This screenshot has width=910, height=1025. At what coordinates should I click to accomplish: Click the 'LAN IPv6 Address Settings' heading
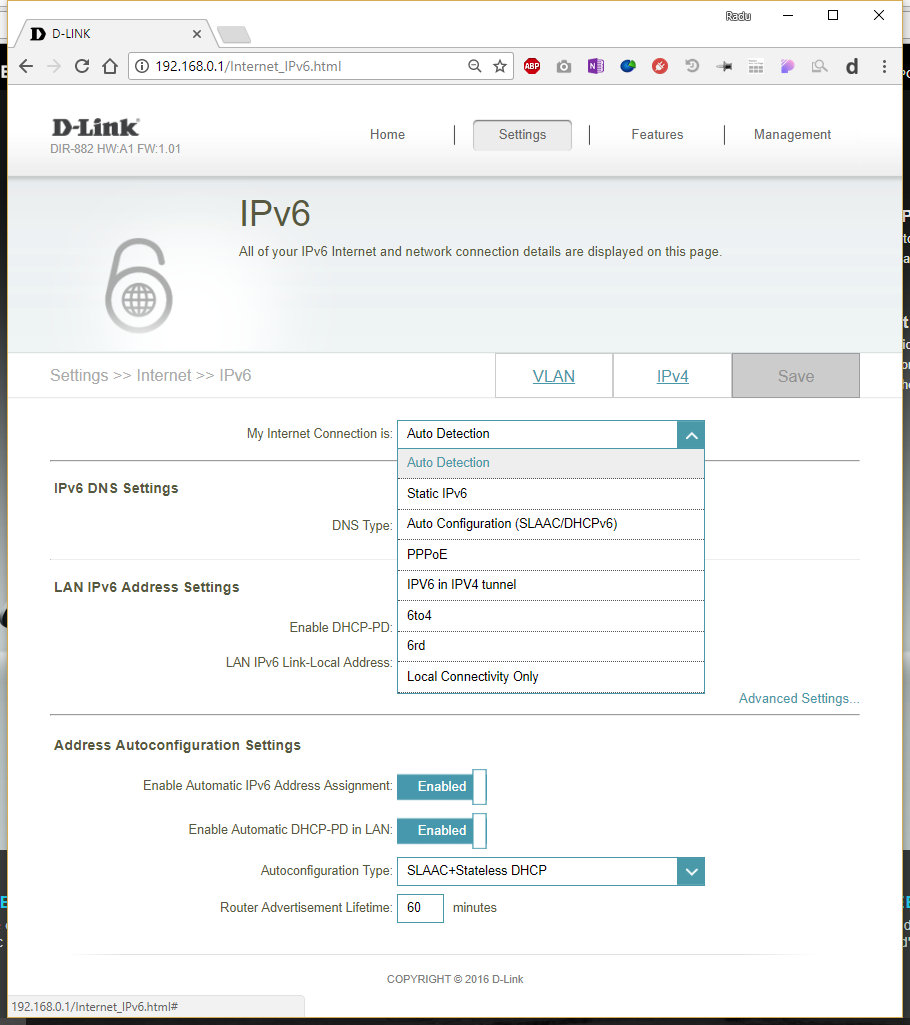pyautogui.click(x=146, y=587)
